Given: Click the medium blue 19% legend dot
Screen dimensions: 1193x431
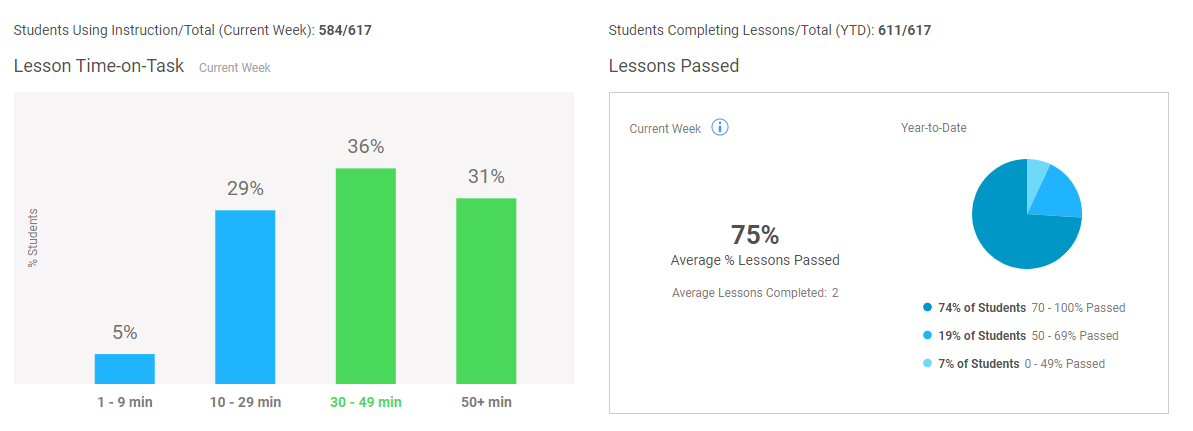Looking at the screenshot, I should (927, 336).
